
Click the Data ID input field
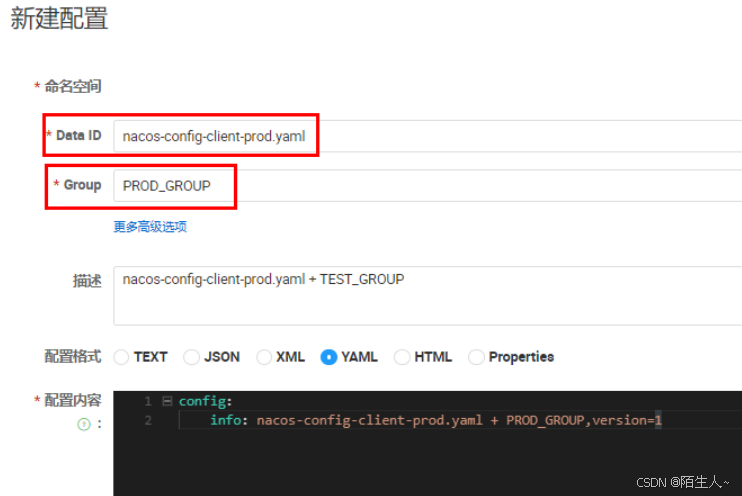(428, 136)
